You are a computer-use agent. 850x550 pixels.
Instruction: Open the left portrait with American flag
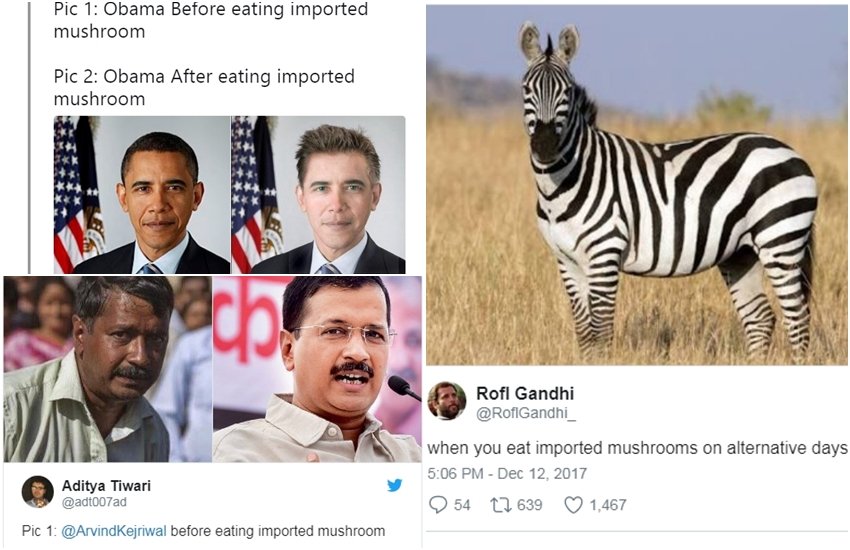pos(142,194)
